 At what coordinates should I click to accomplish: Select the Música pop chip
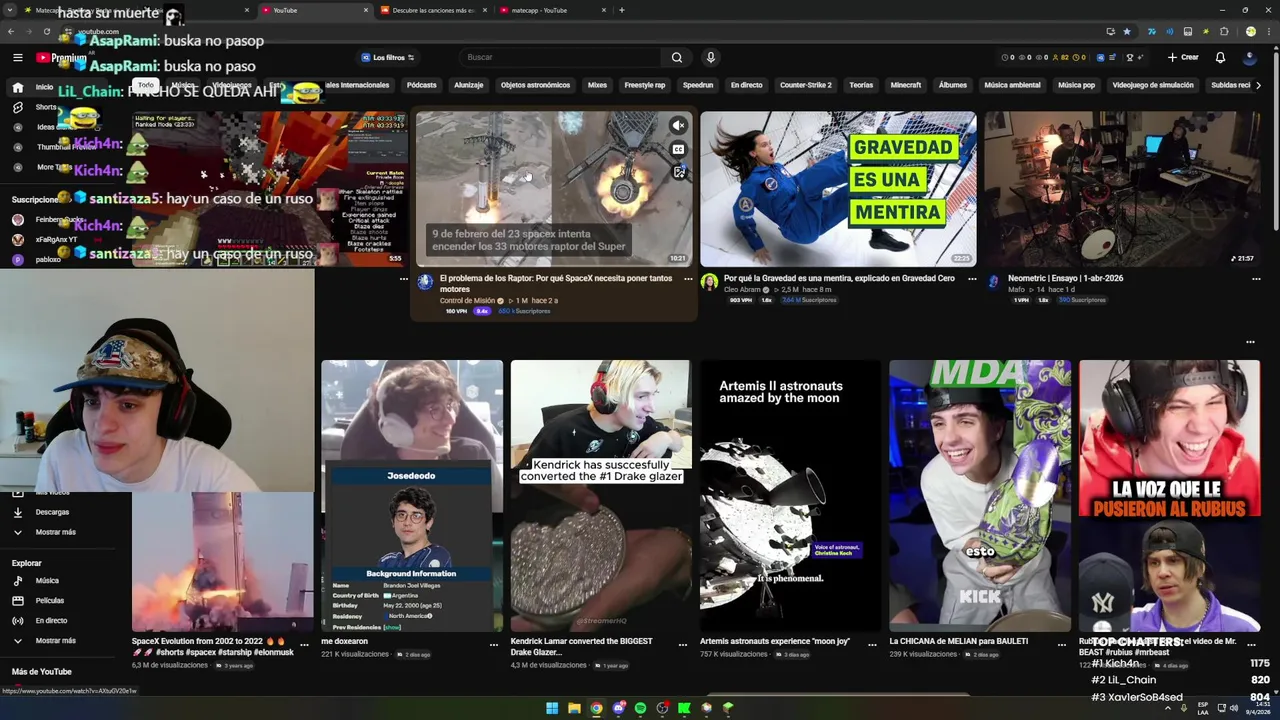[1076, 85]
